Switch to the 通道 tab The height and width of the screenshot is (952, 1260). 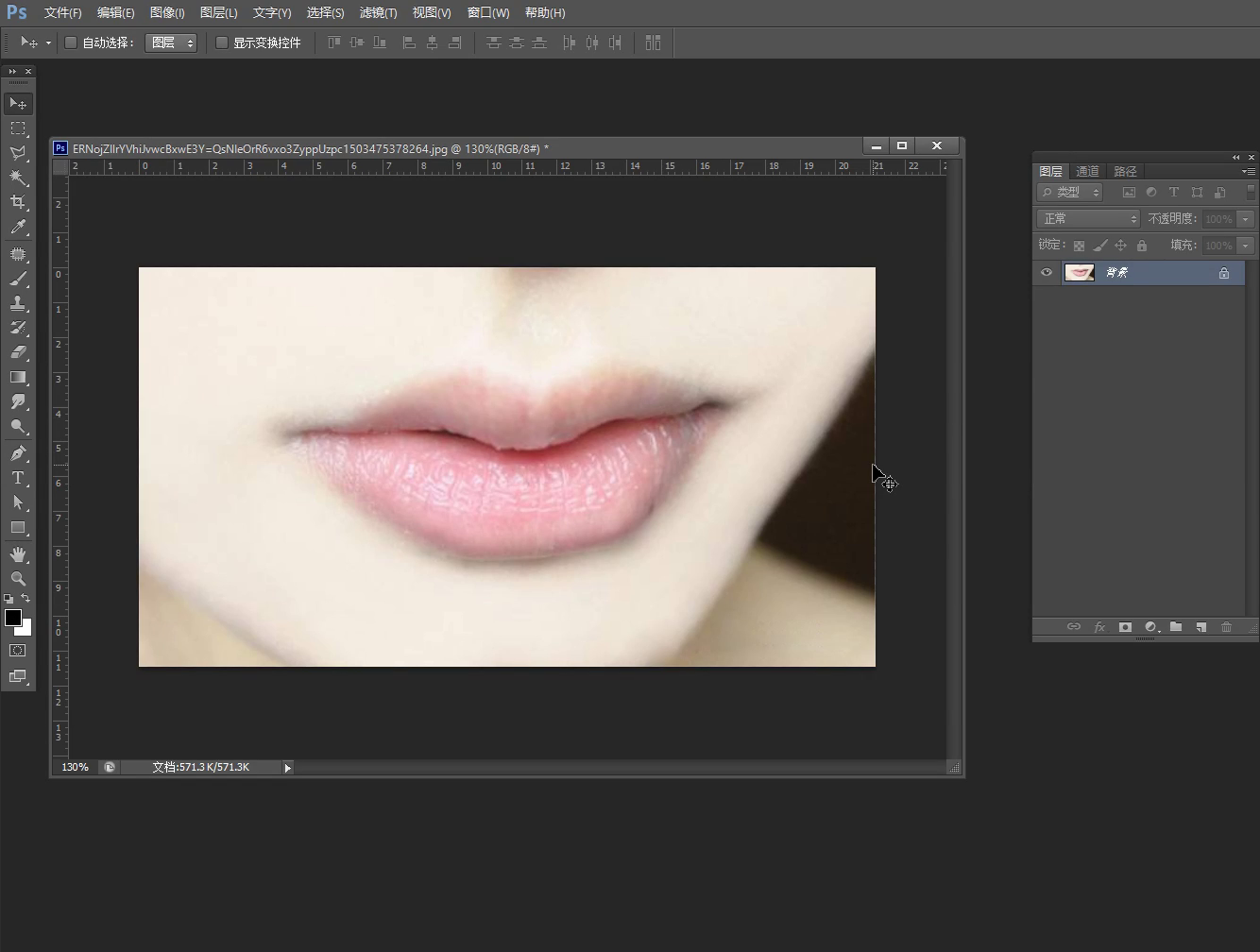coord(1087,171)
